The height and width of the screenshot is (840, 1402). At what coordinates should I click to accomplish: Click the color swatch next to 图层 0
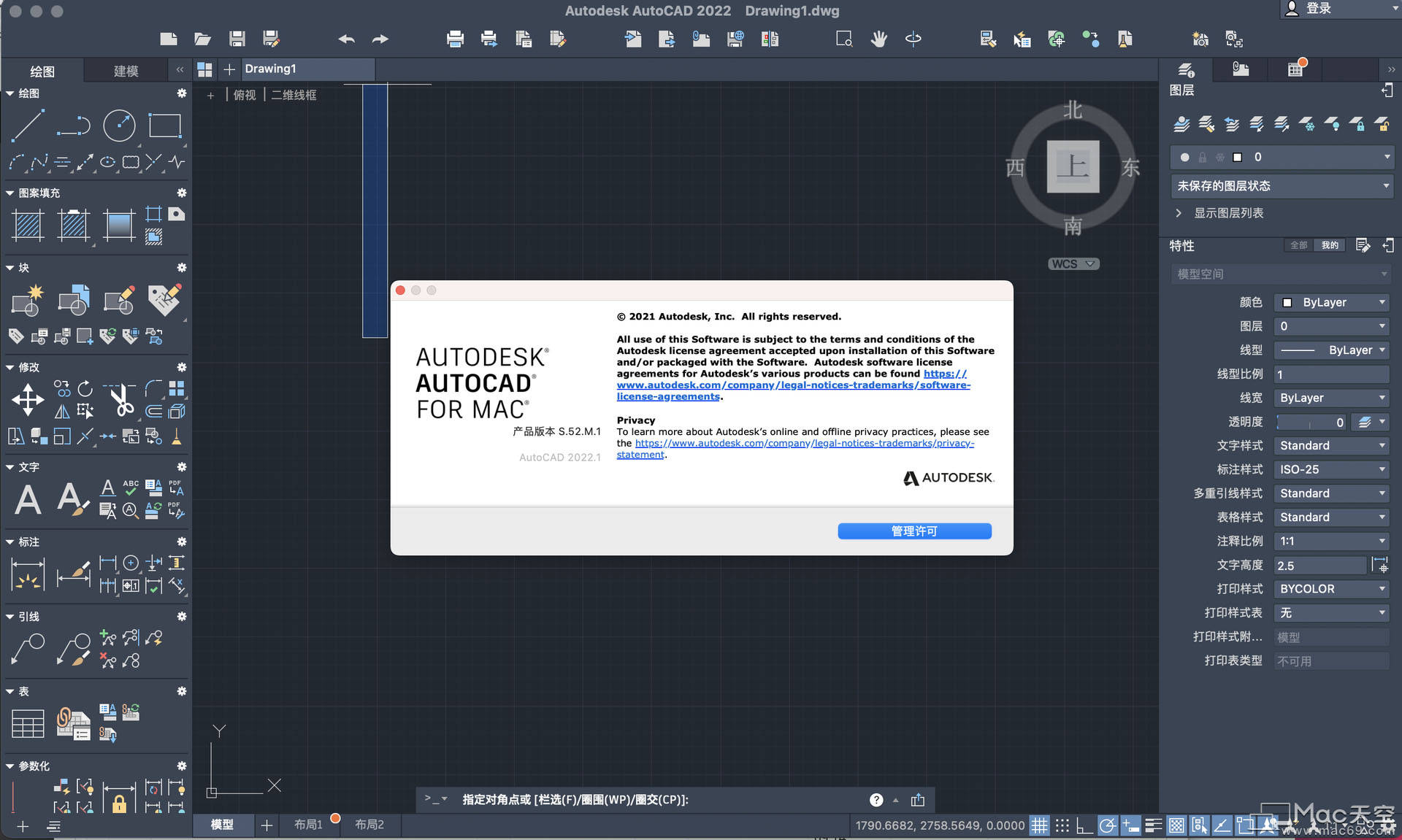point(1236,157)
